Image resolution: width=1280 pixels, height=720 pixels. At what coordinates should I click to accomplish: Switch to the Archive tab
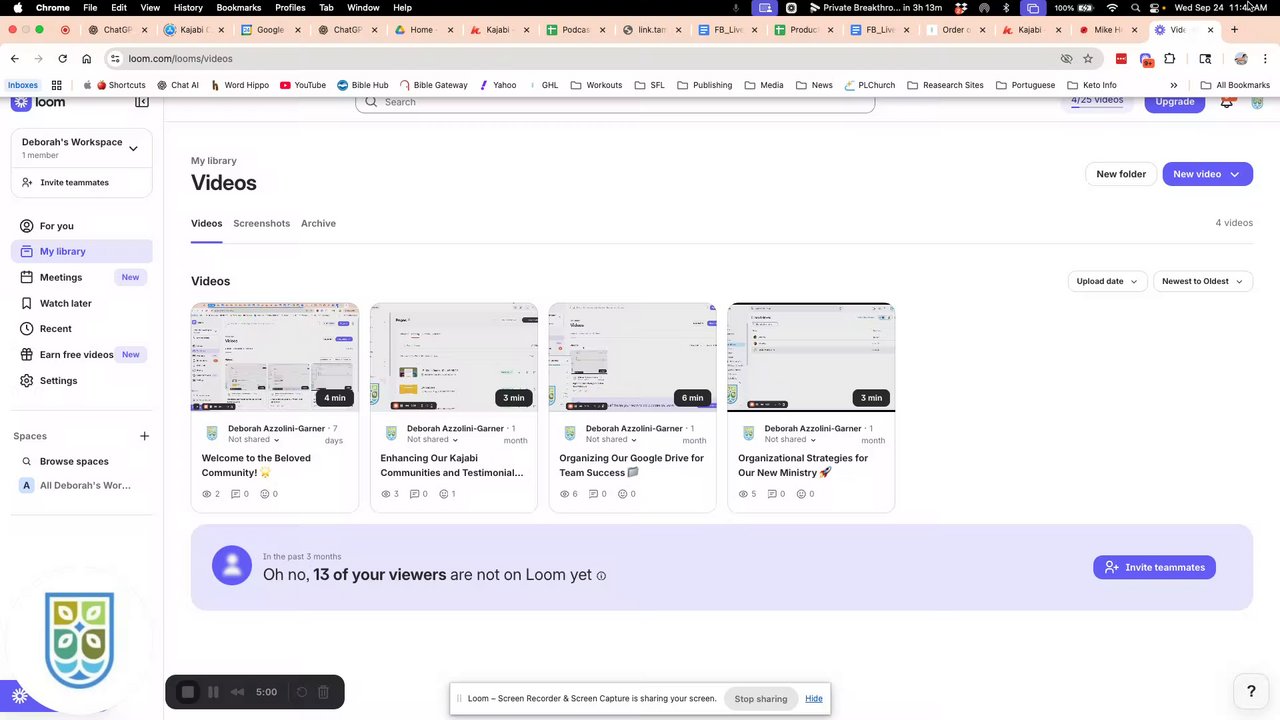click(318, 223)
